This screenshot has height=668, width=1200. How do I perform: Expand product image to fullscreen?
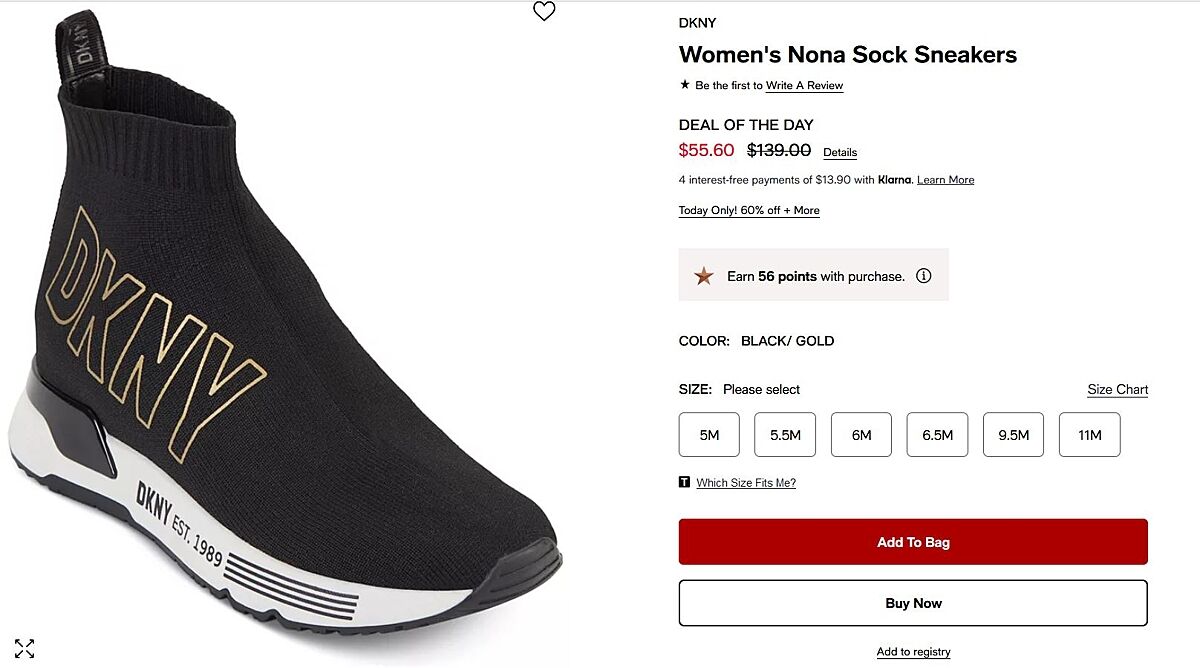[x=25, y=648]
